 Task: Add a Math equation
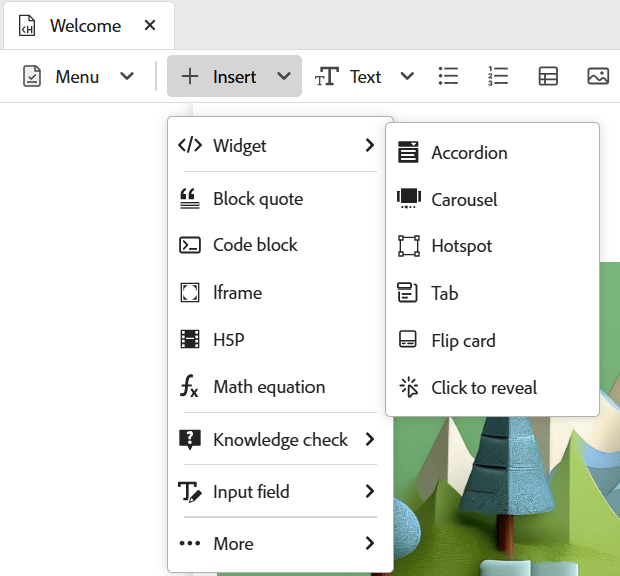click(268, 387)
